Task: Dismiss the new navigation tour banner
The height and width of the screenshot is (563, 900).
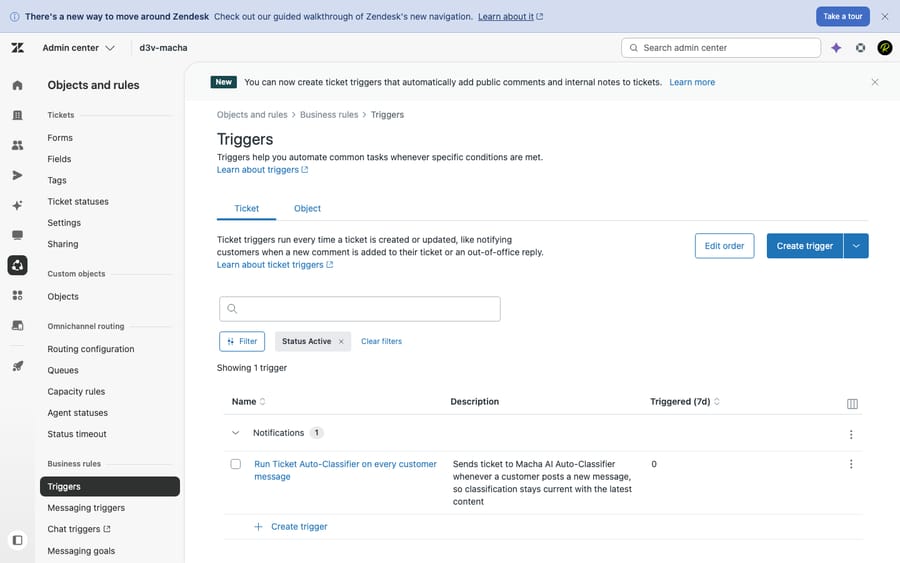Action: (885, 17)
